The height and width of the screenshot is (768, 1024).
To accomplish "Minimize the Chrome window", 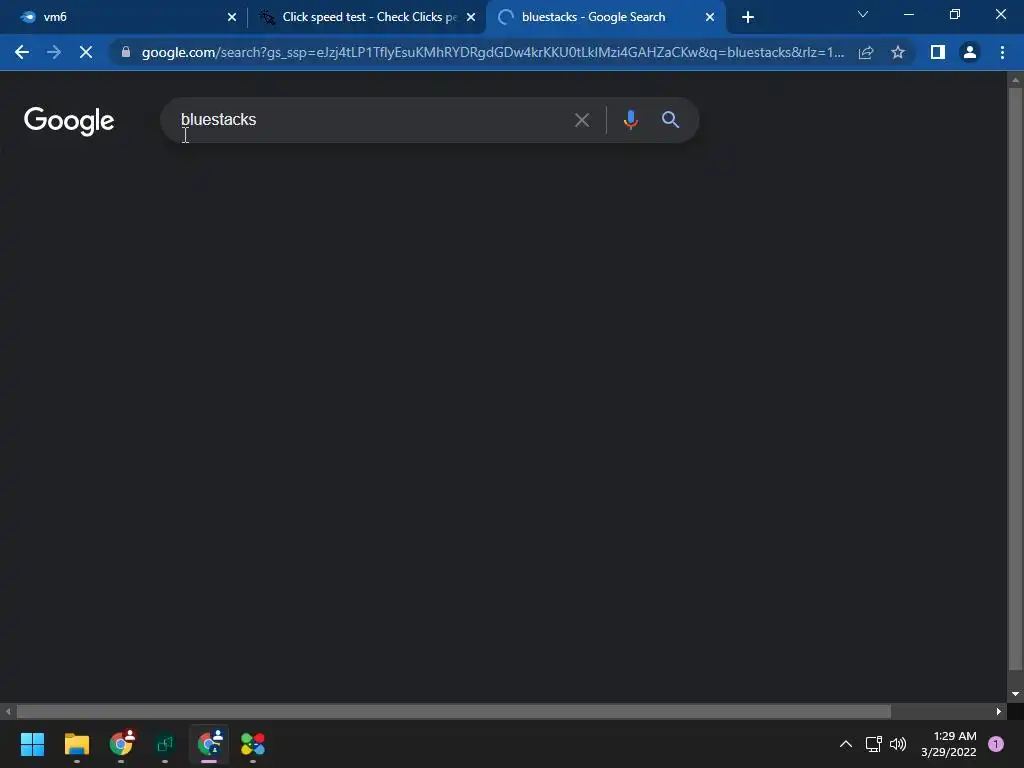I will tap(909, 14).
